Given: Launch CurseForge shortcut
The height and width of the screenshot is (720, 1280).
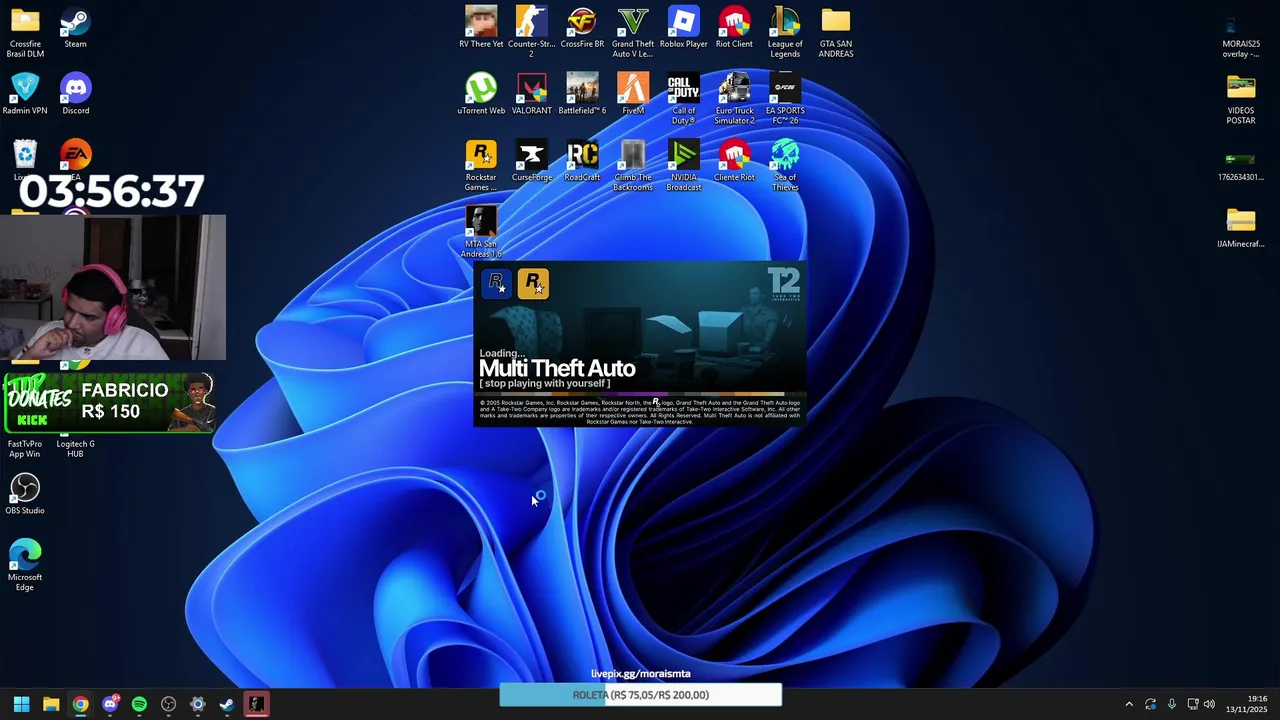Looking at the screenshot, I should (x=532, y=161).
